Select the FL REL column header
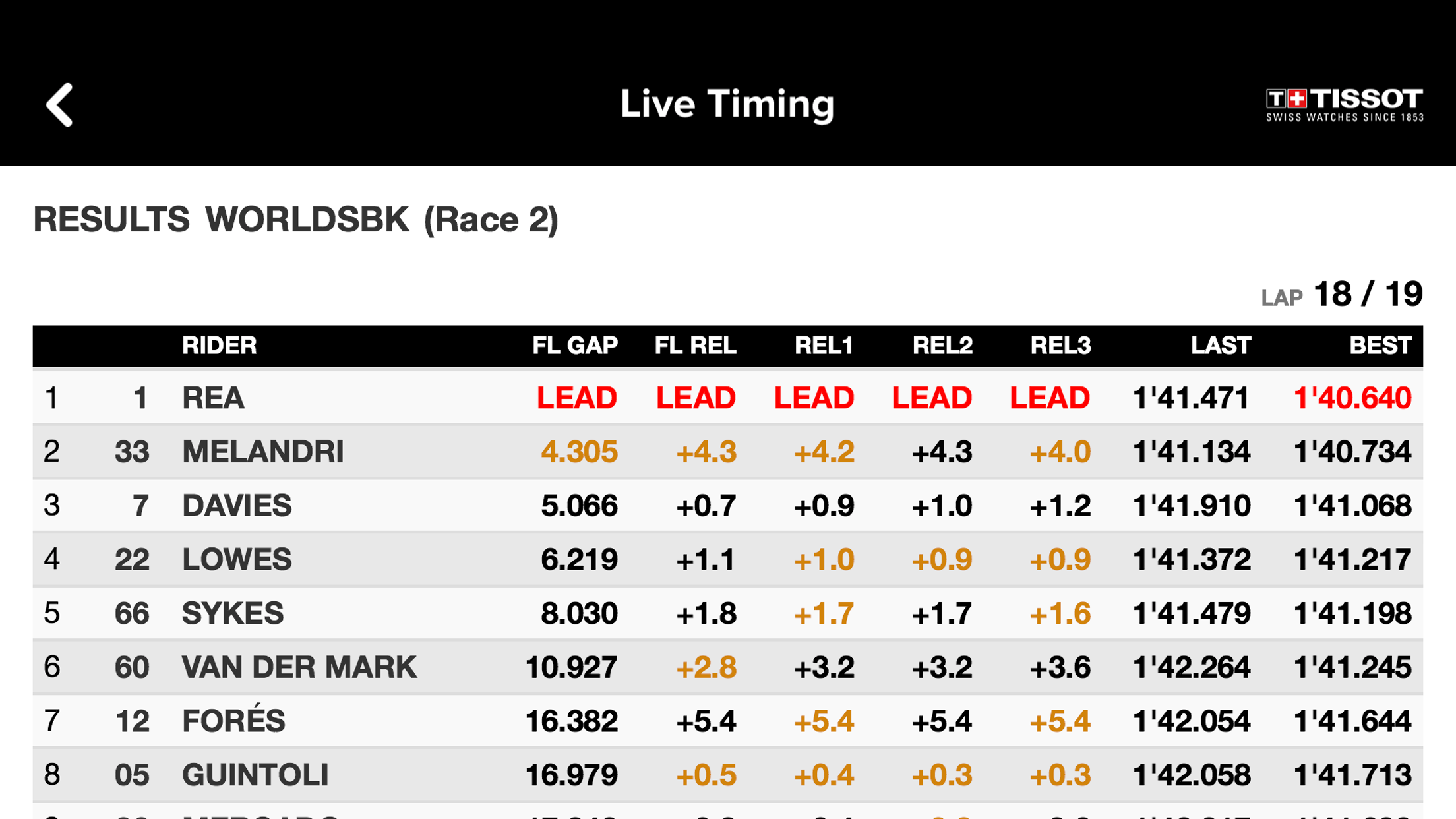 coord(695,346)
